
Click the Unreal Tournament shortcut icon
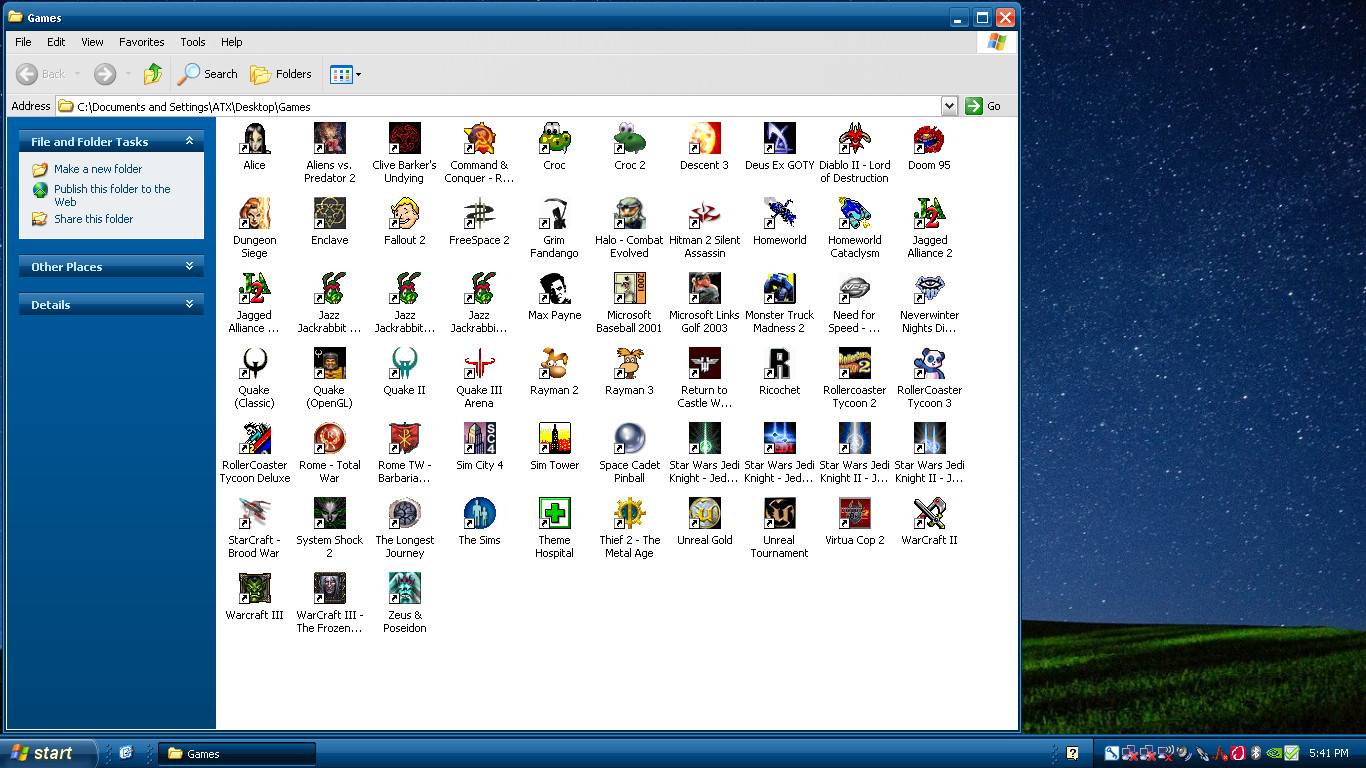click(779, 513)
